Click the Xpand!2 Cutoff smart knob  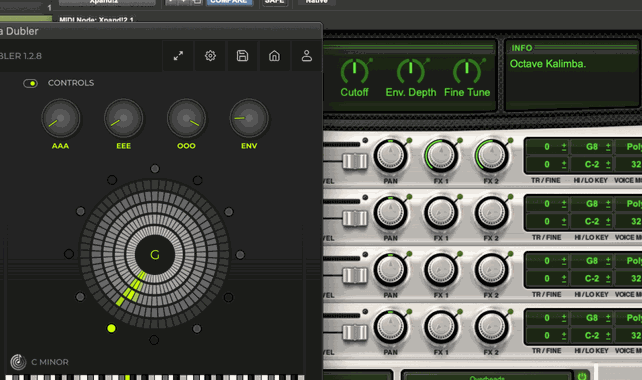tap(355, 72)
